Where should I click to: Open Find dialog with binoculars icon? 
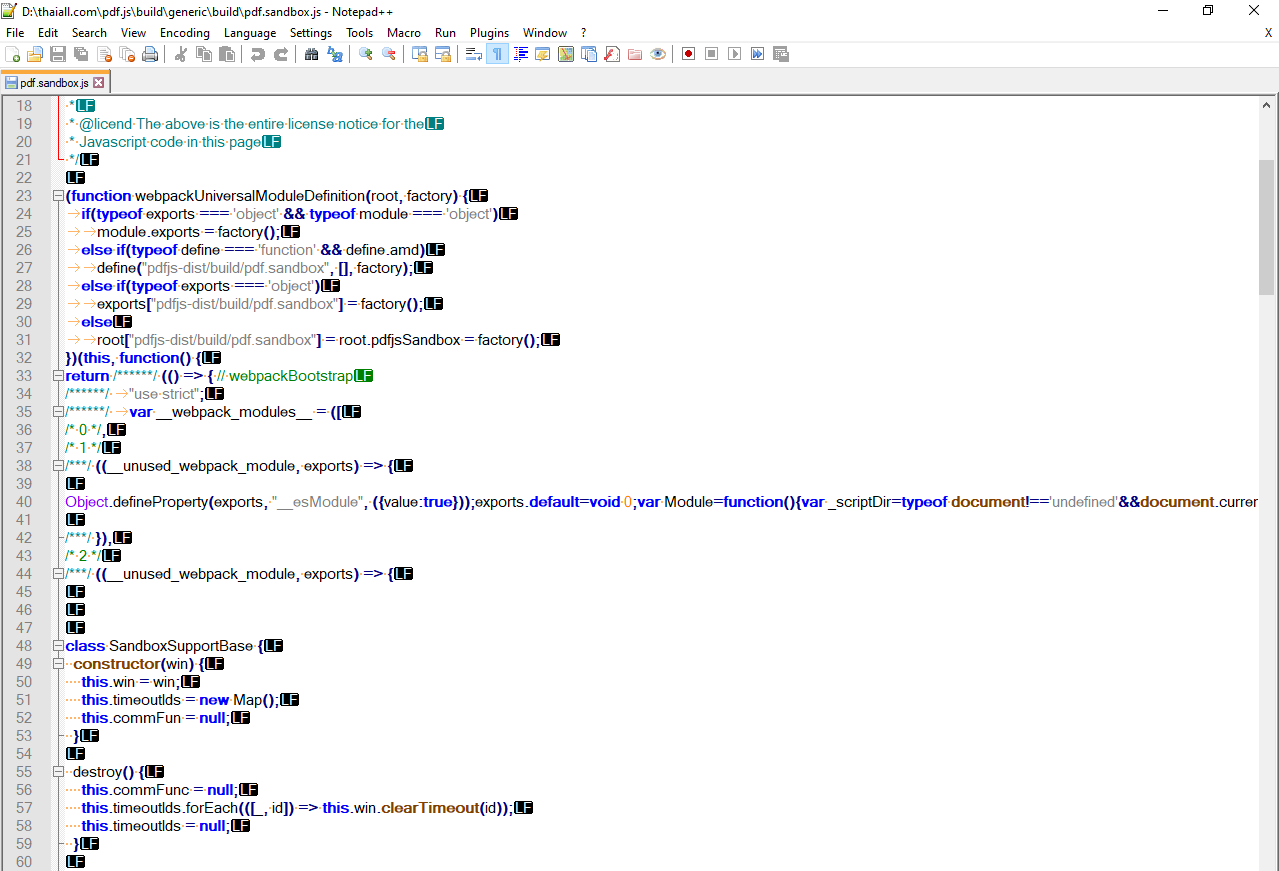point(311,54)
